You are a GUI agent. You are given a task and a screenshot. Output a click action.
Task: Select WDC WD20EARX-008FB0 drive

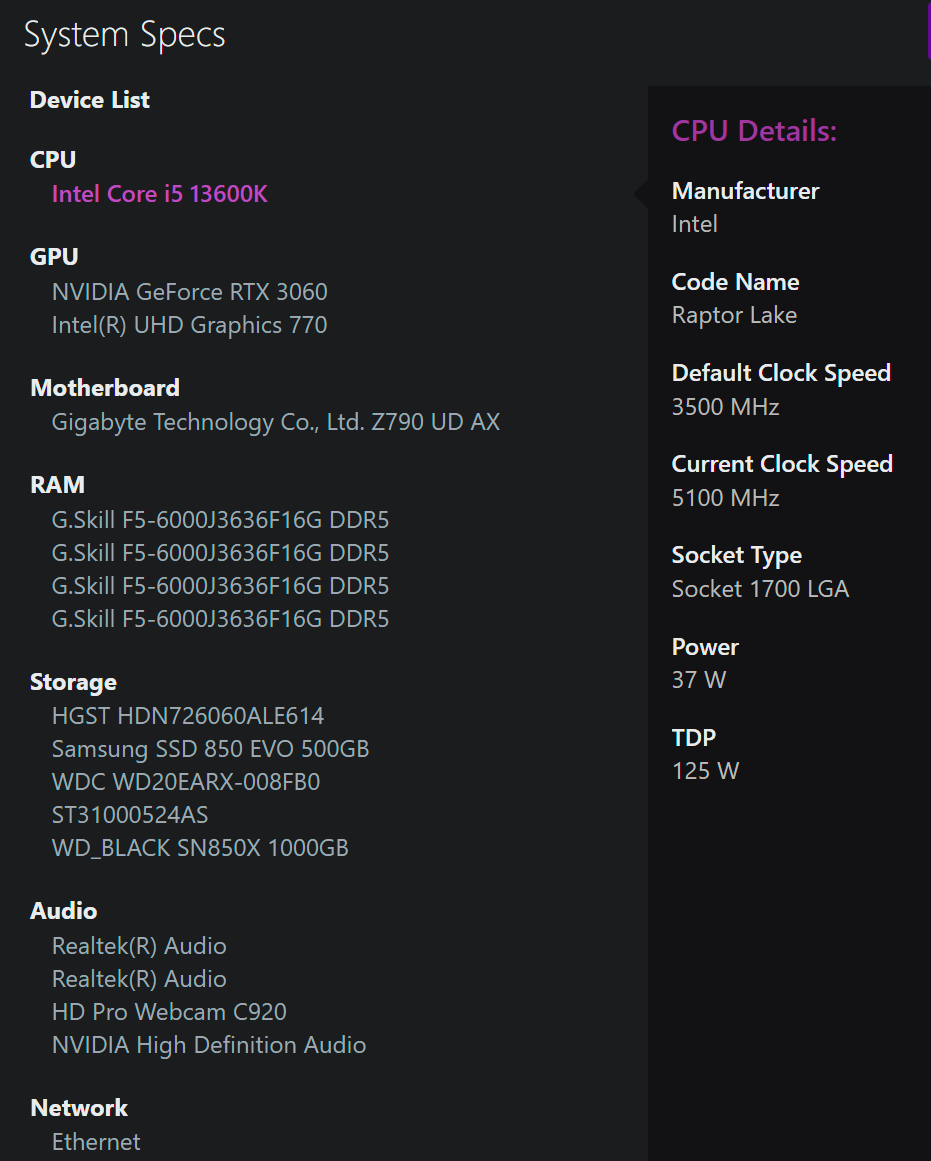point(186,782)
